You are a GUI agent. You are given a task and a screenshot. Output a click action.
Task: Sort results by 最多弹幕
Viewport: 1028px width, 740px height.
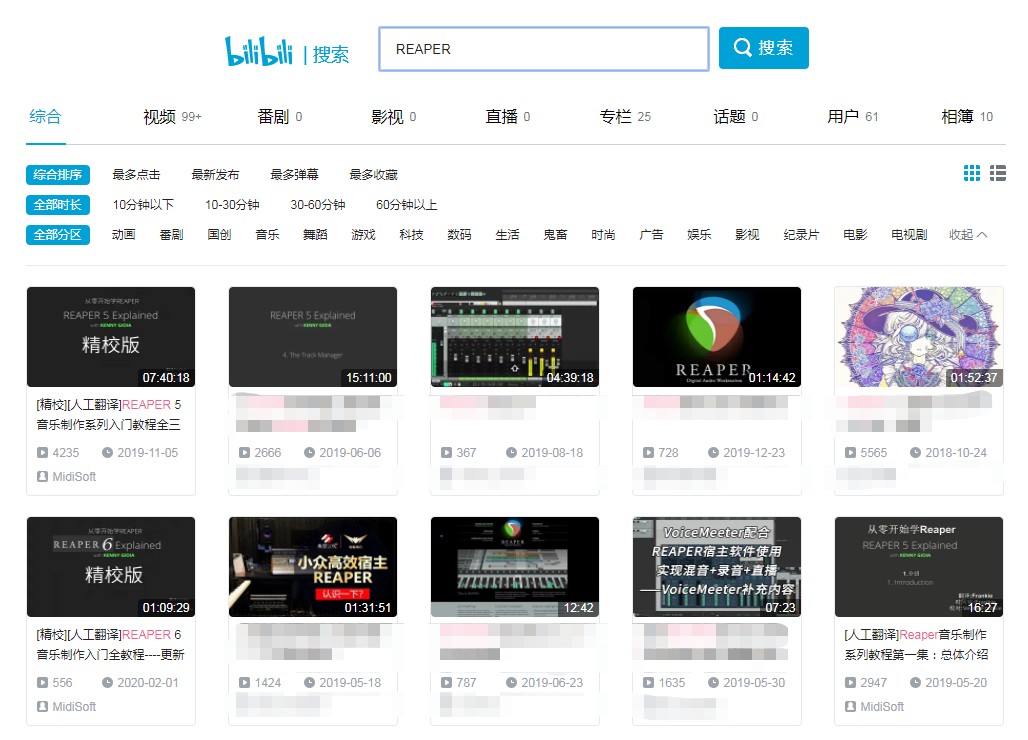click(294, 175)
